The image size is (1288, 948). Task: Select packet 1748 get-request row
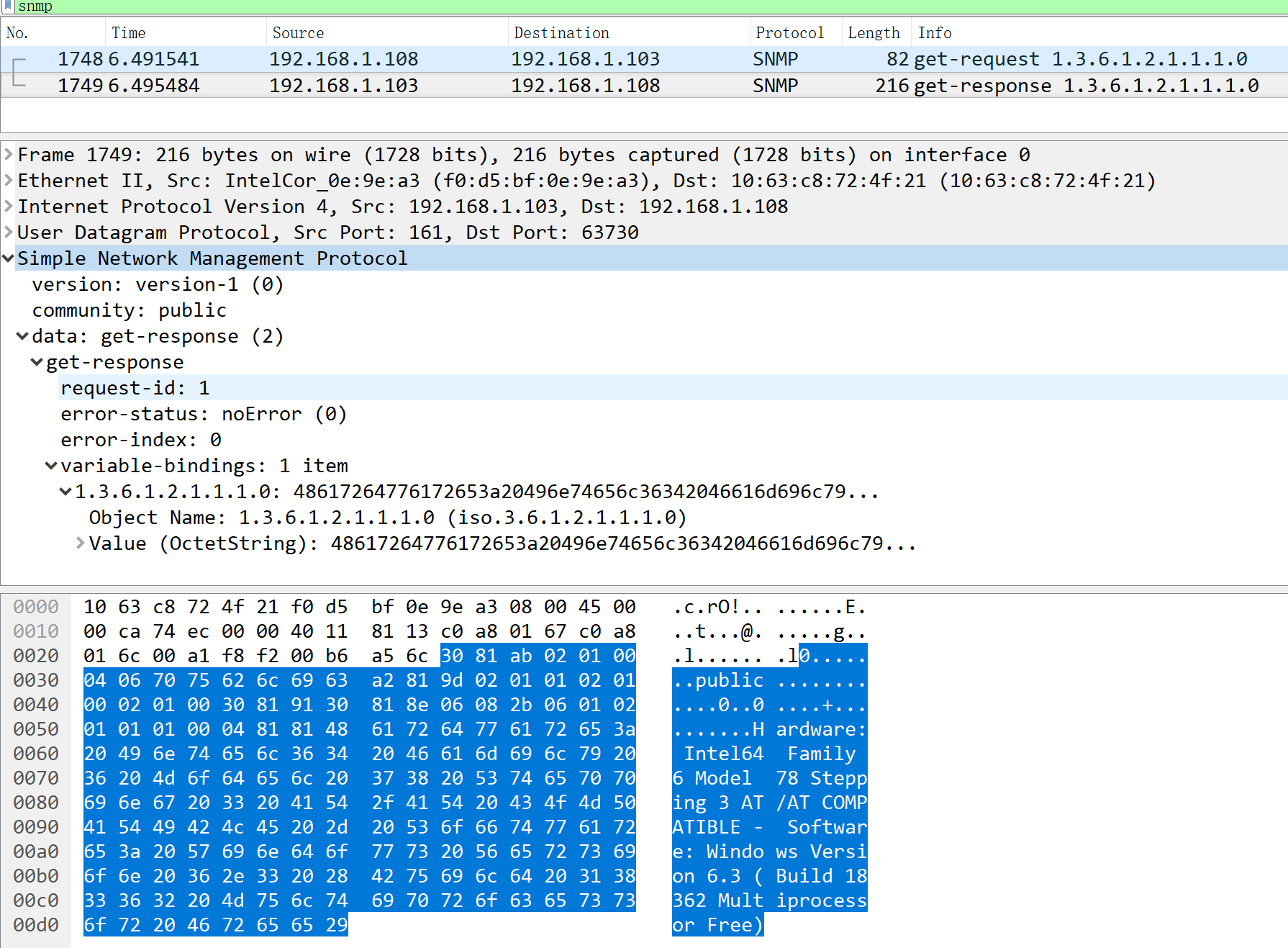[x=644, y=59]
